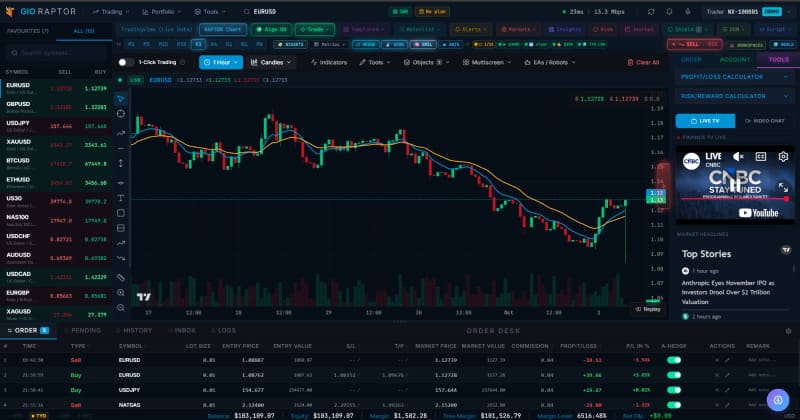Open notifications bell icon
800x420 pixels.
point(669,11)
